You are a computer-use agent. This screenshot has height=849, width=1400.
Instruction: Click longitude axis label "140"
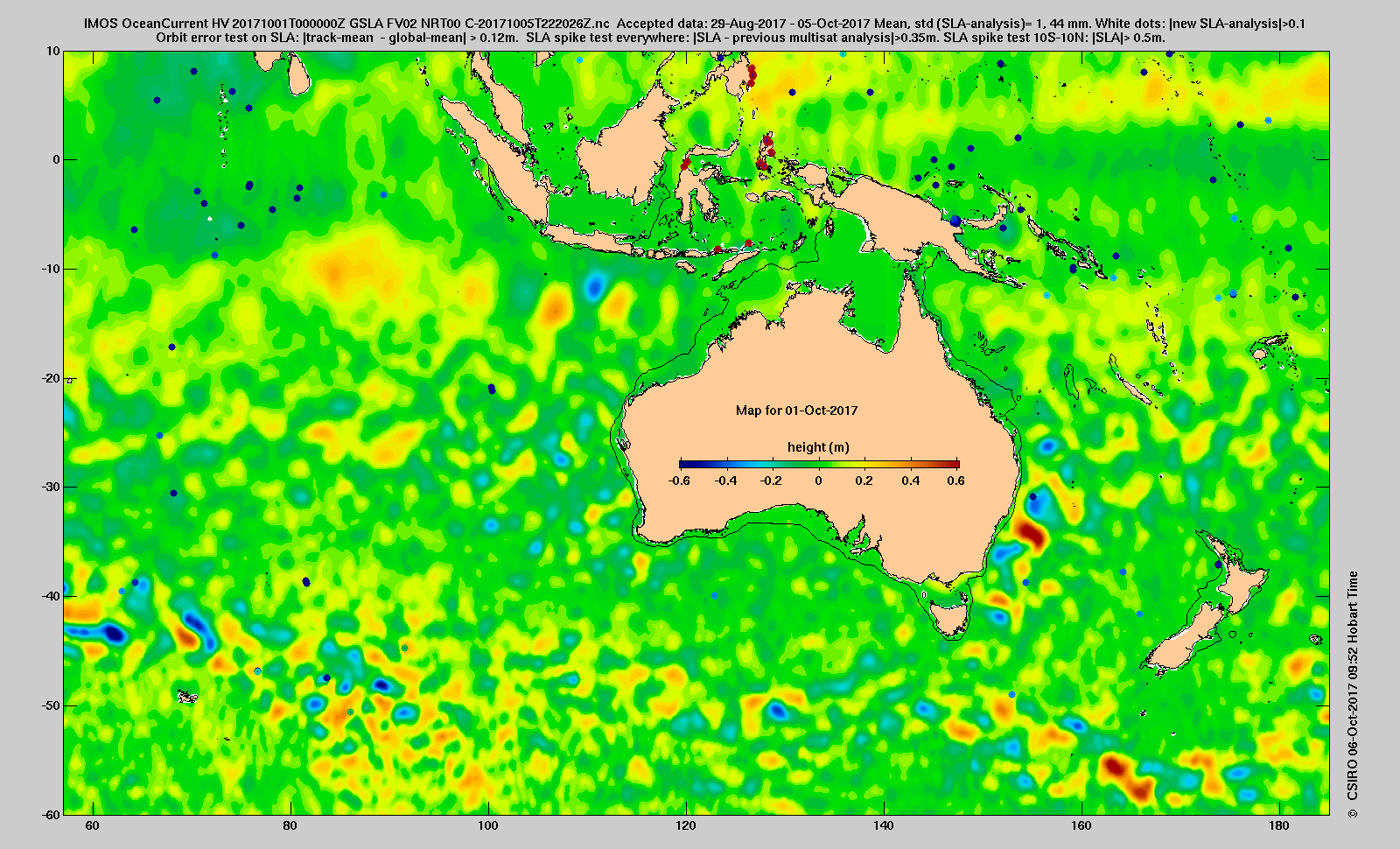point(884,825)
